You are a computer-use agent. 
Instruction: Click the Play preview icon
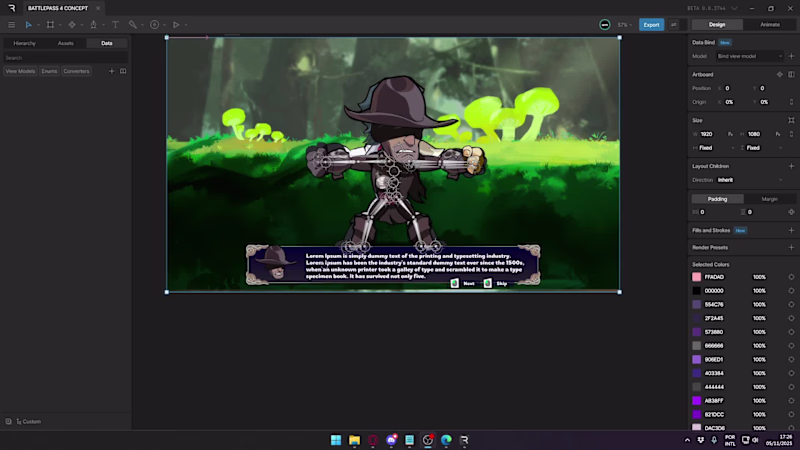click(x=176, y=24)
